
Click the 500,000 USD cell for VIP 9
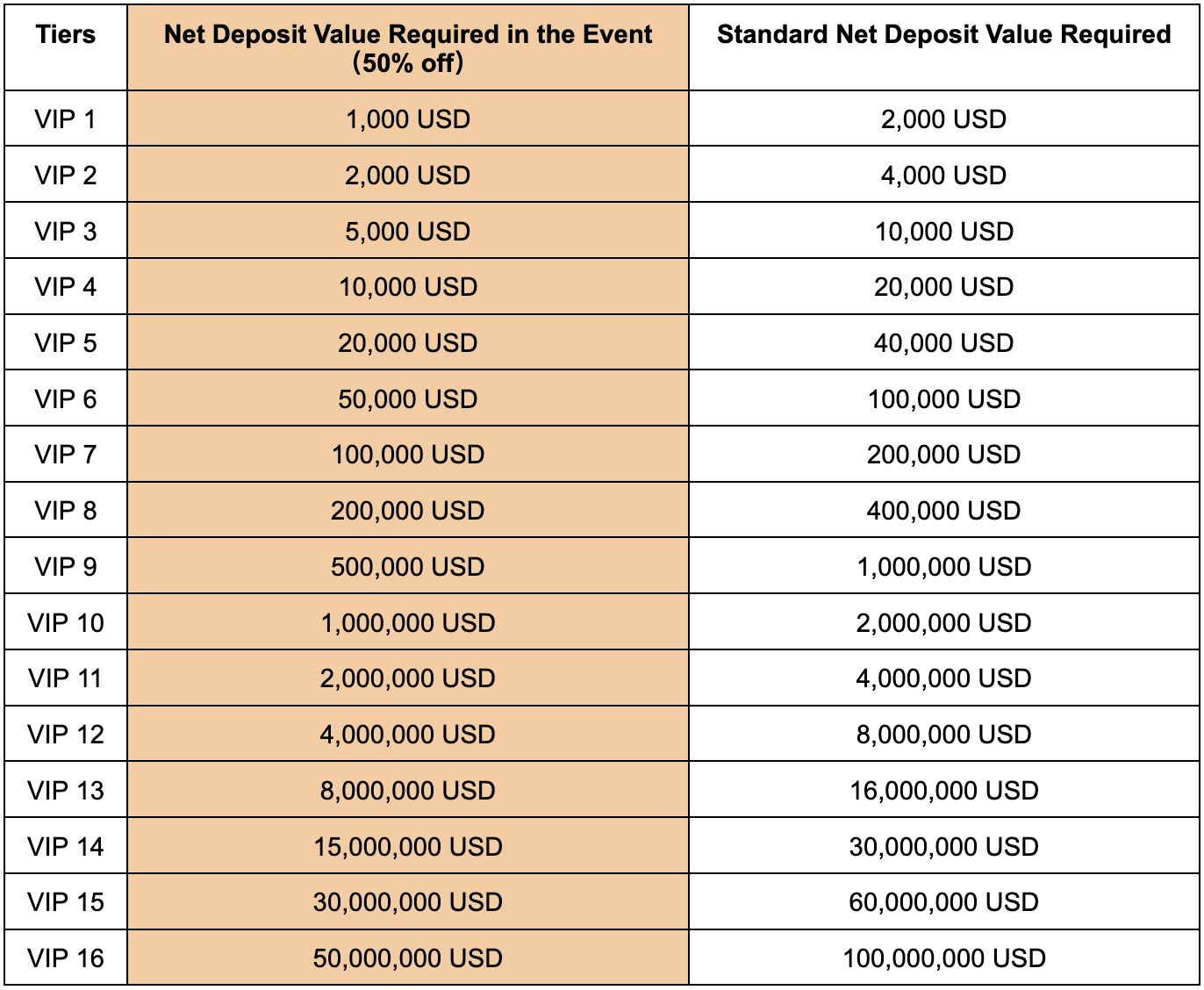click(408, 567)
